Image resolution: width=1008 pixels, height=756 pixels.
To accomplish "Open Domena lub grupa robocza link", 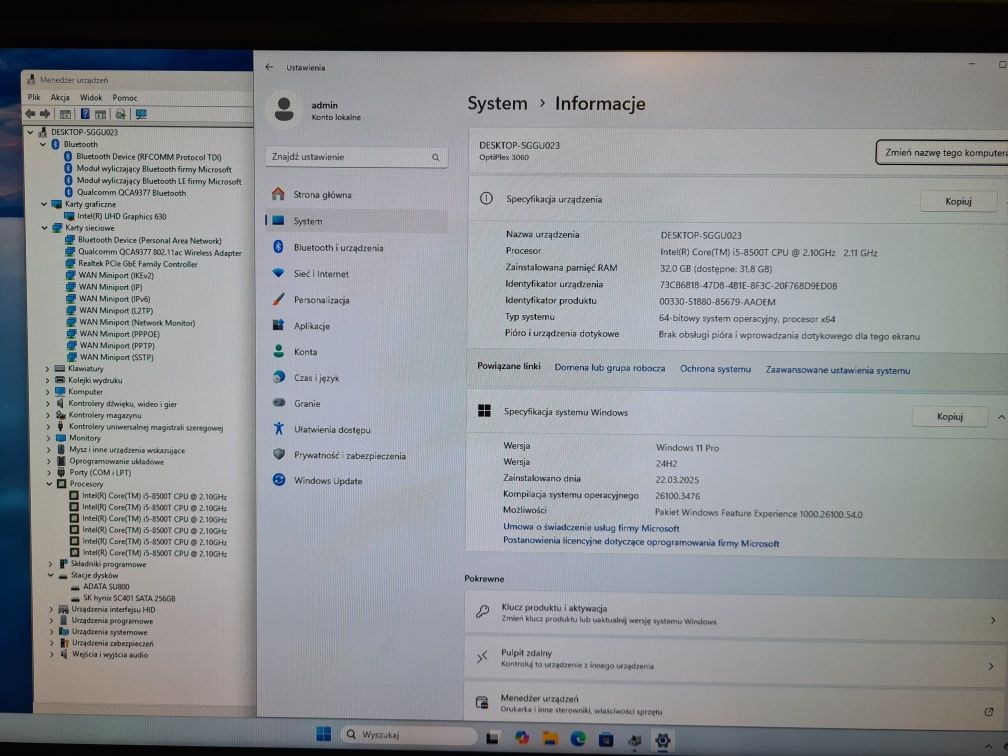I will (x=609, y=368).
